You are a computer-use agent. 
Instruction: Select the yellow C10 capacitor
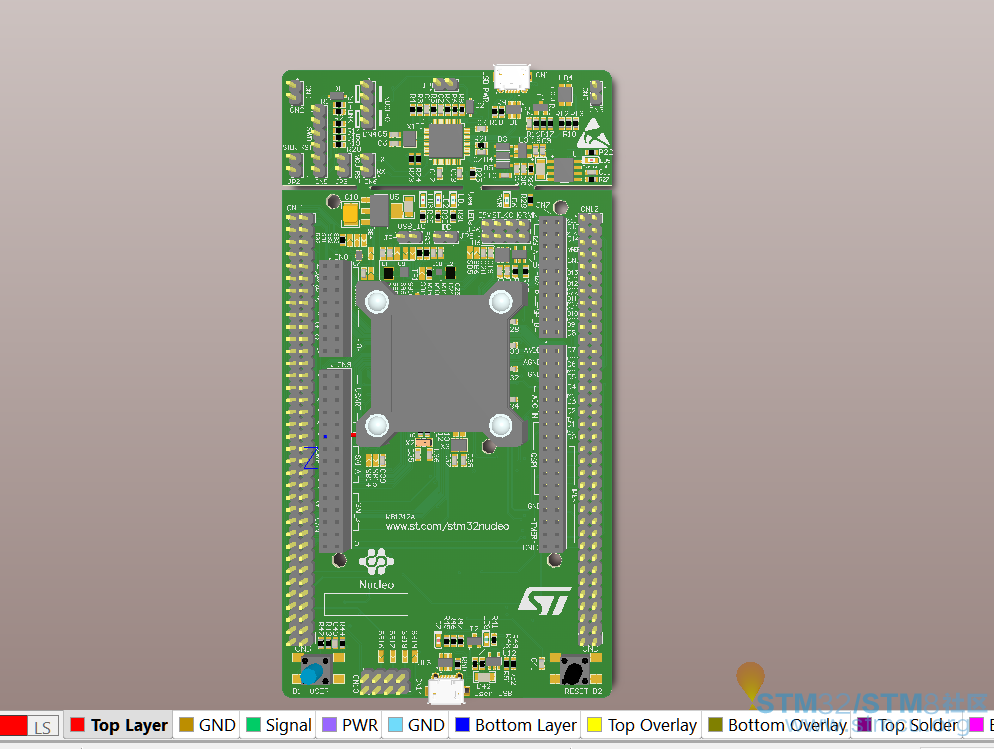coord(351,214)
